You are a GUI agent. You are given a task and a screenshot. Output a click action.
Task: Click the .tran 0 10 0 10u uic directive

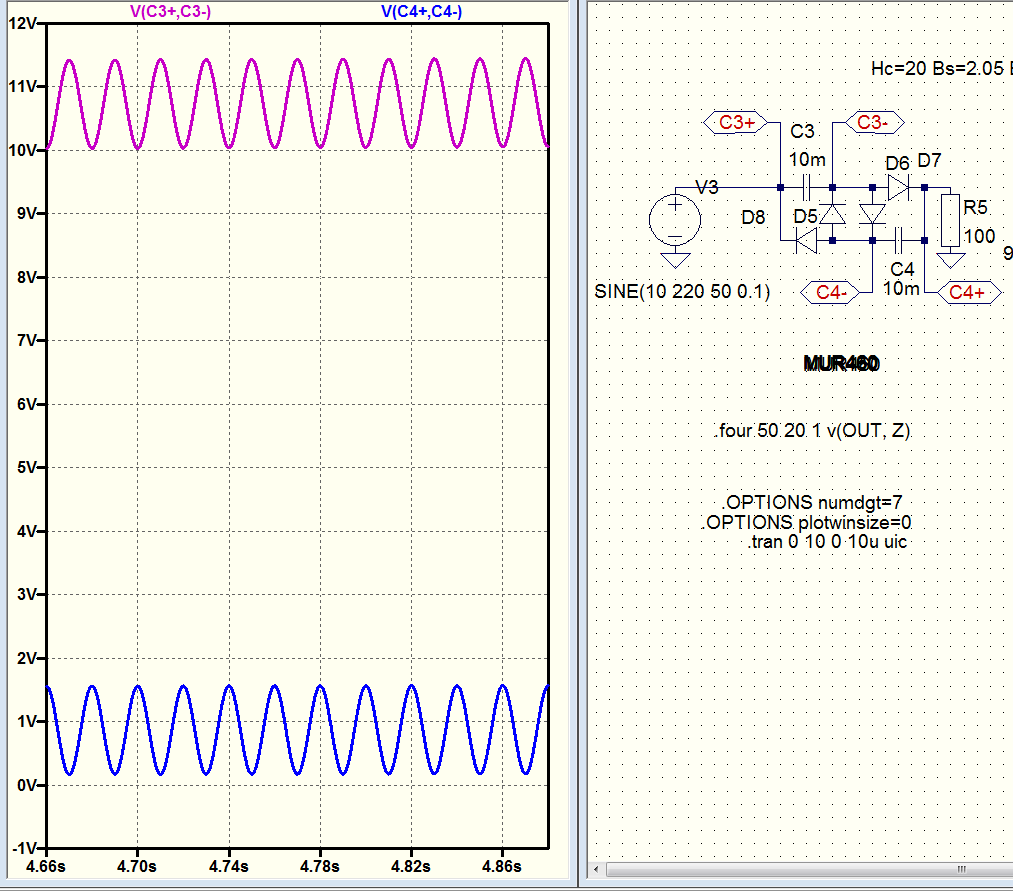(x=828, y=541)
